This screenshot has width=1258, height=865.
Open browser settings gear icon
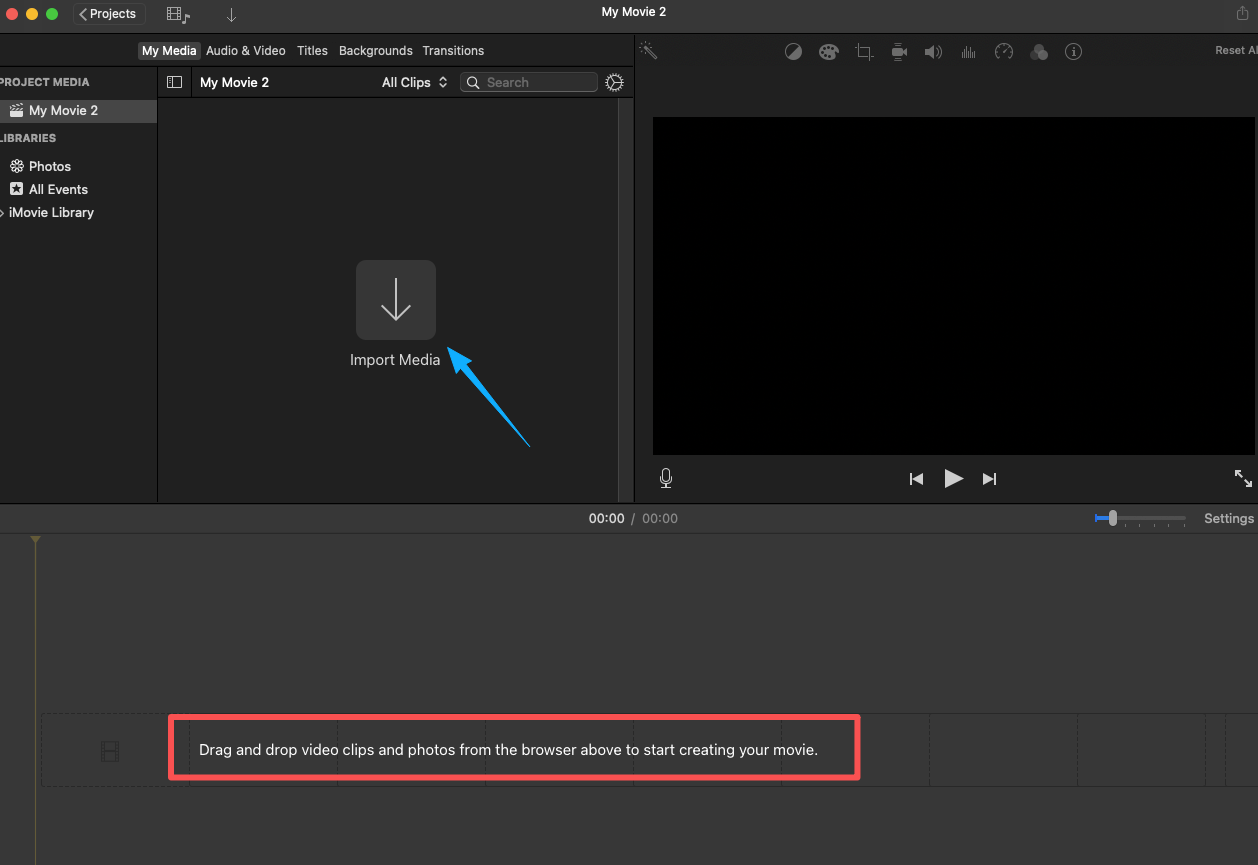615,83
